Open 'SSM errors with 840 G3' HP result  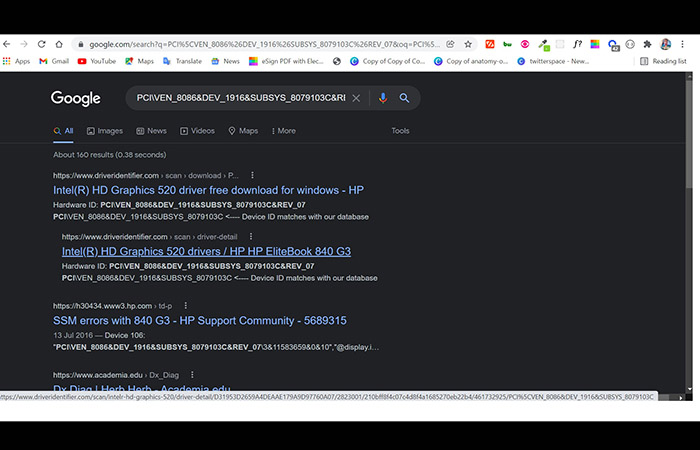200,321
